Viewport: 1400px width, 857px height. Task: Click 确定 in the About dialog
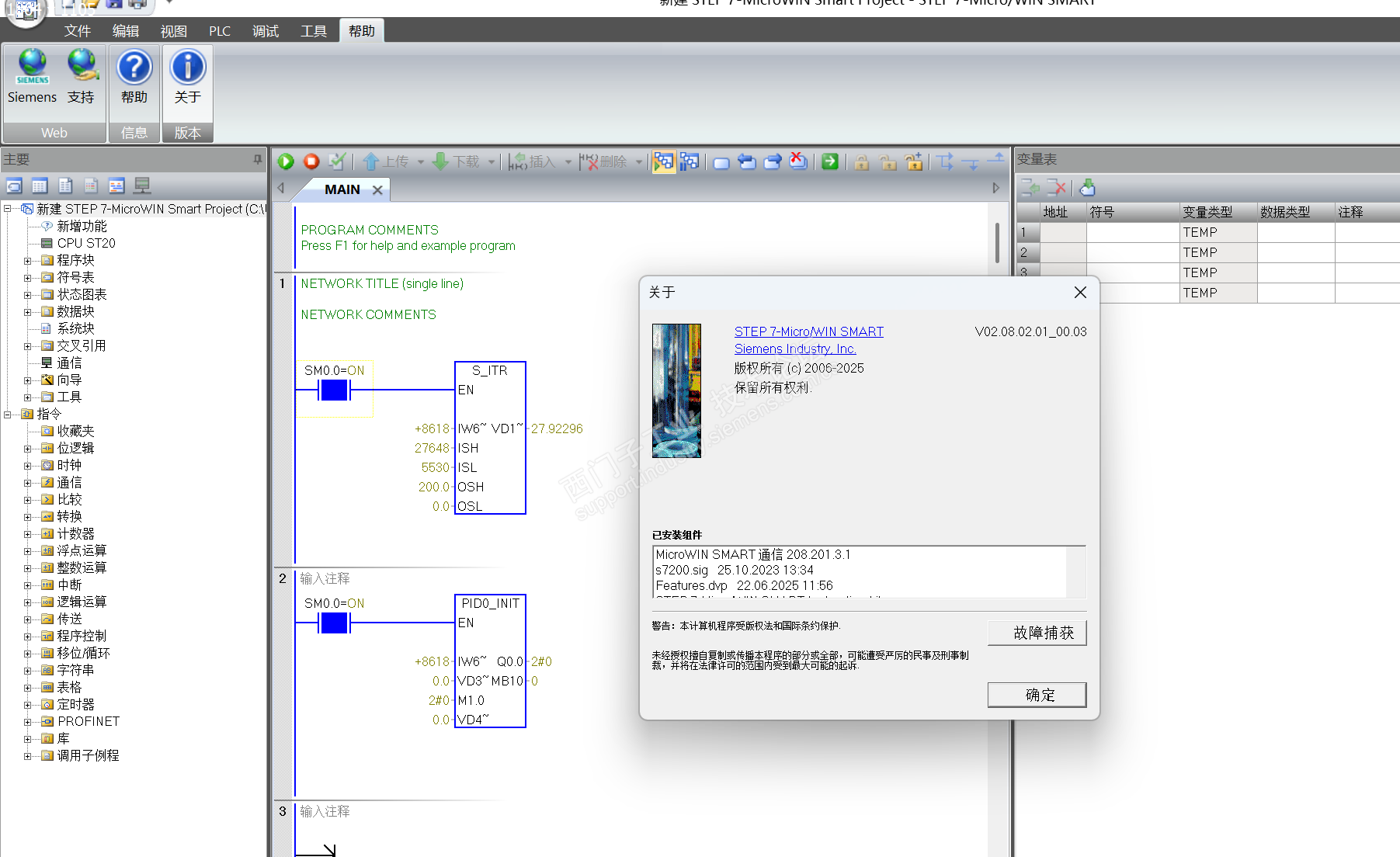(x=1037, y=695)
